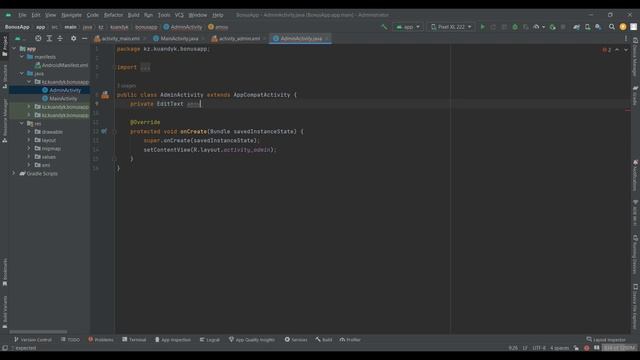Screen dimensions: 640x360
Task: Expand the Gradle Scripts node
Action: click(x=15, y=173)
